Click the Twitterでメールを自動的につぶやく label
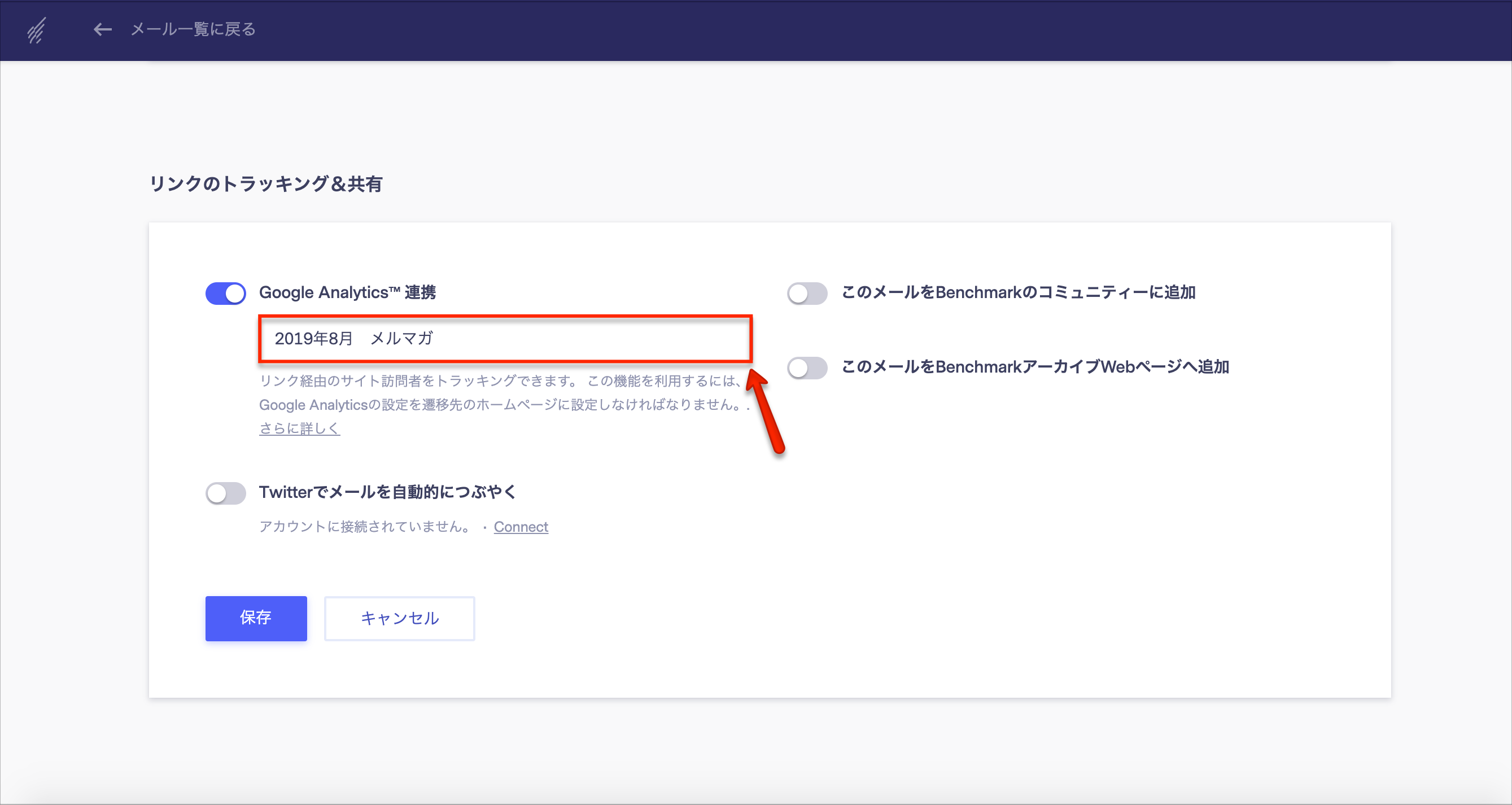The height and width of the screenshot is (805, 1512). click(387, 492)
